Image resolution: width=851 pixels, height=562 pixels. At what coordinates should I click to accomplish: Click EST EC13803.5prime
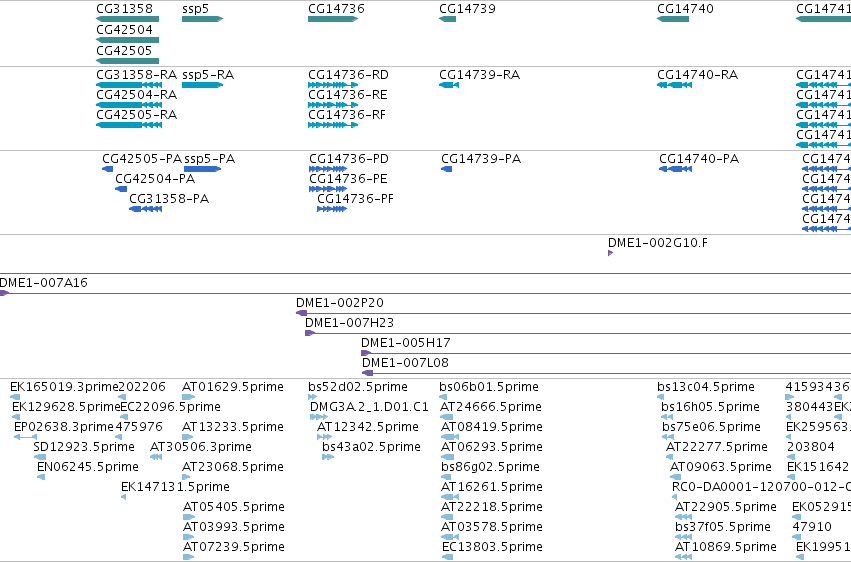coord(493,547)
